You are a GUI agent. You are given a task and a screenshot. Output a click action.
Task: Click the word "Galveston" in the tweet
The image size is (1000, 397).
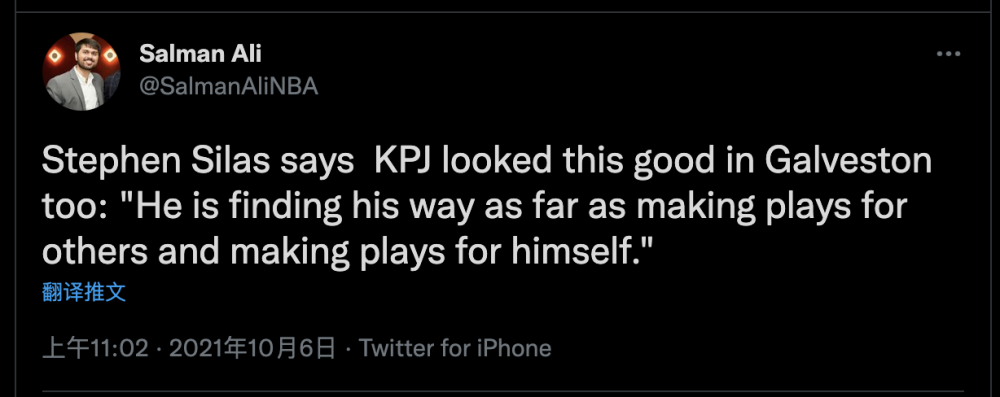coord(848,162)
